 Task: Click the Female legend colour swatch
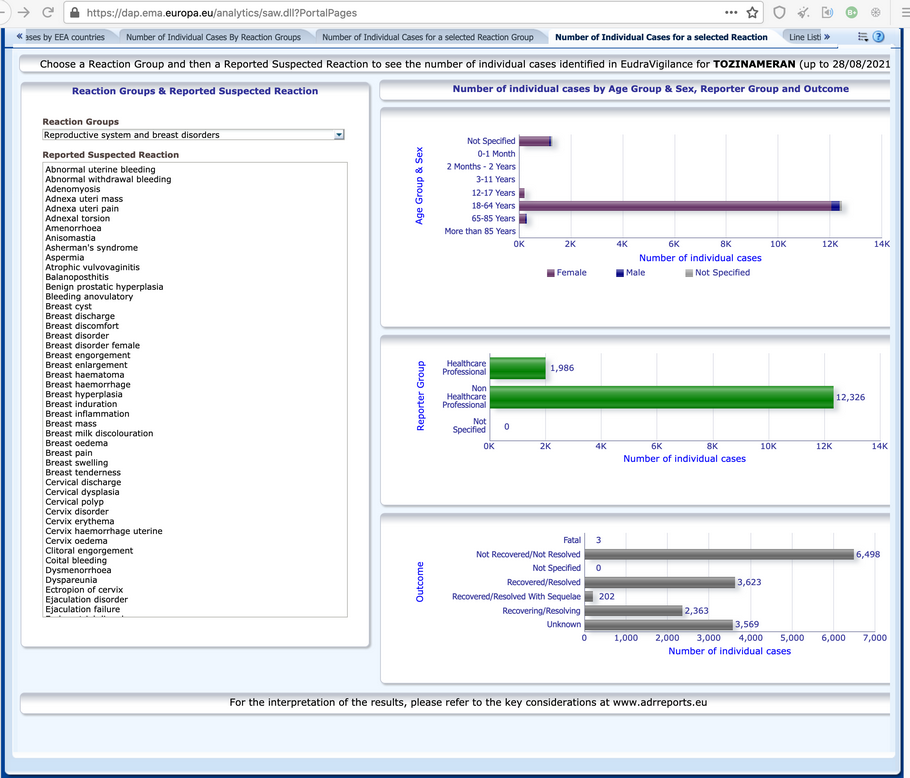click(551, 273)
